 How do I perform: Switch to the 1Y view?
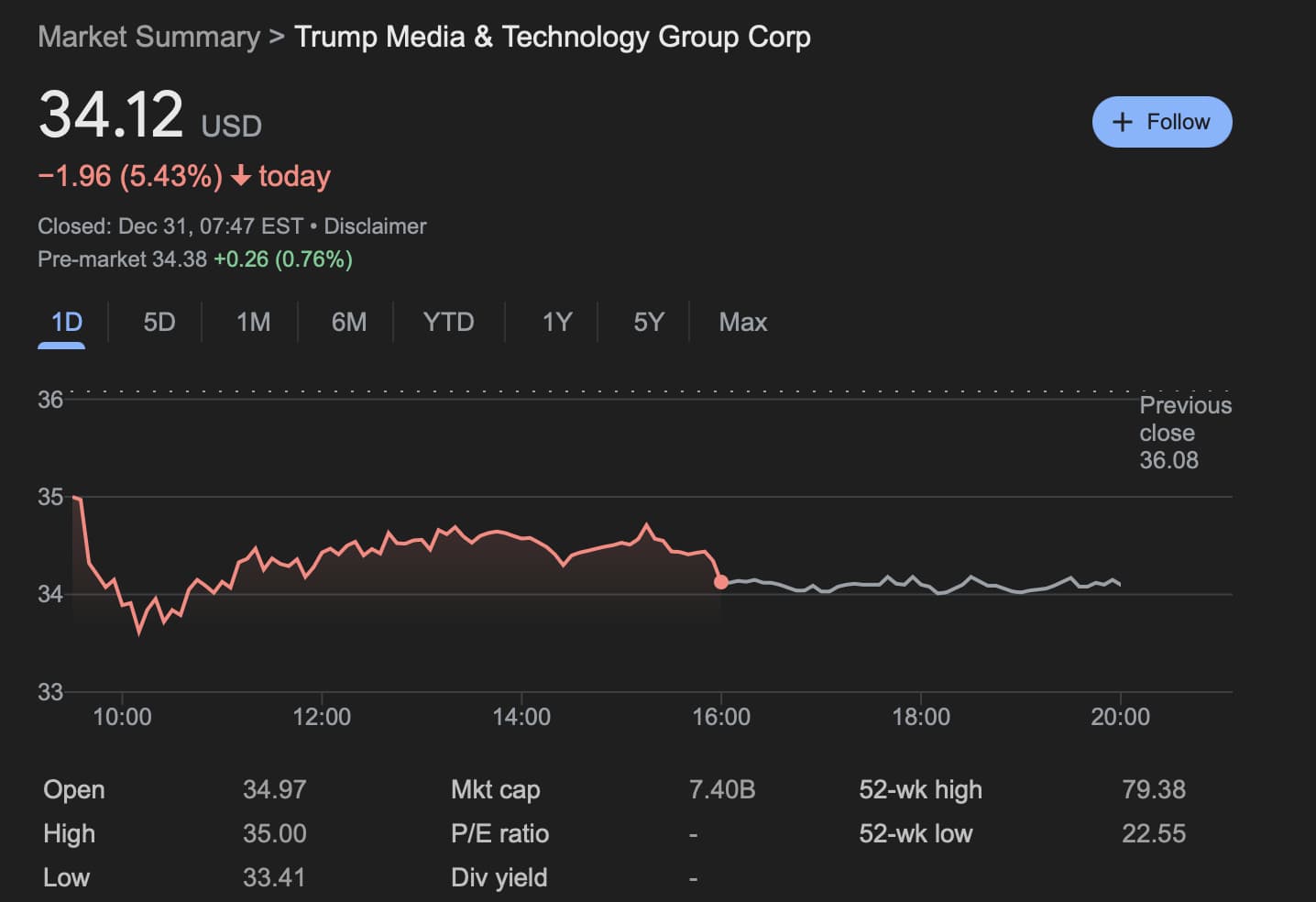click(556, 323)
